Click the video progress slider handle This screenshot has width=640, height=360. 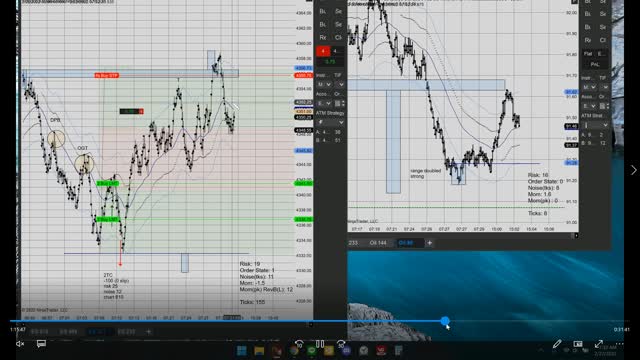coord(445,321)
